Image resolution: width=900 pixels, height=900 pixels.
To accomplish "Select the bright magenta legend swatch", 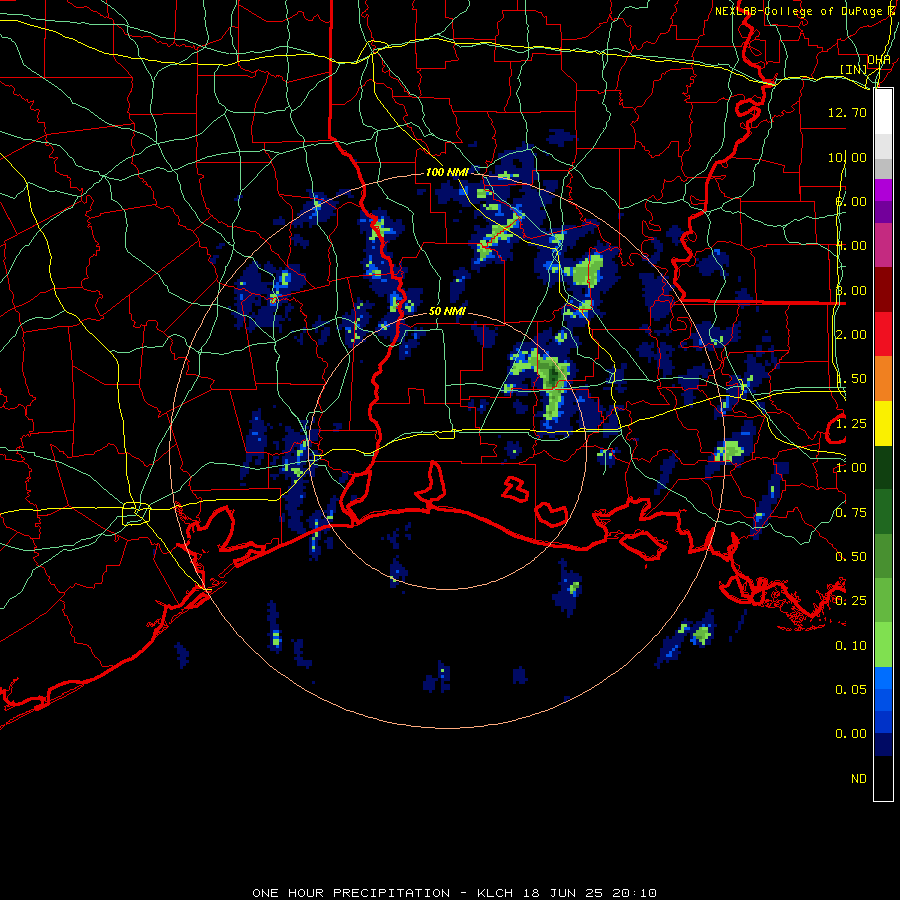I will 883,190.
